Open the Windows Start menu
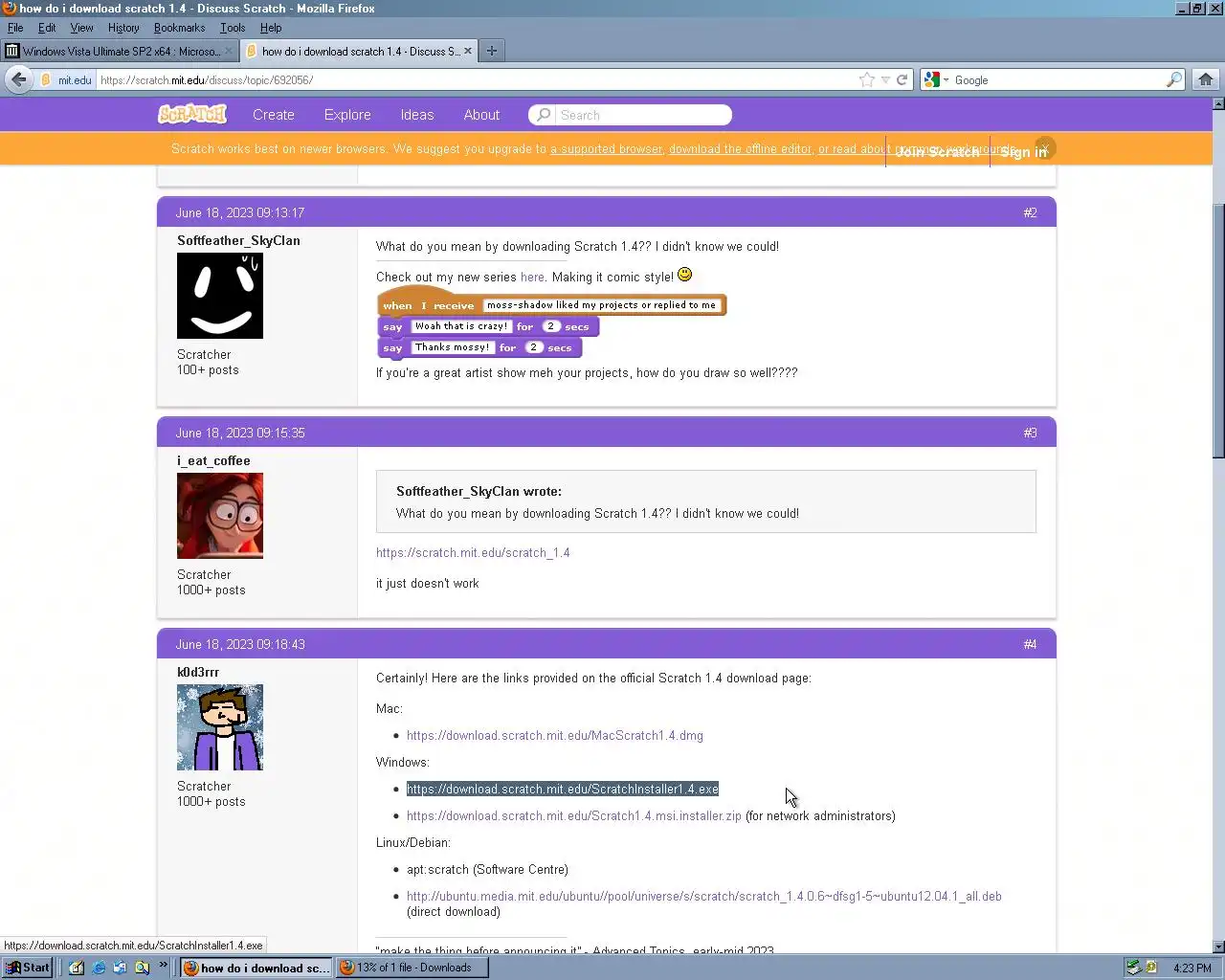Image resolution: width=1225 pixels, height=980 pixels. [x=27, y=968]
